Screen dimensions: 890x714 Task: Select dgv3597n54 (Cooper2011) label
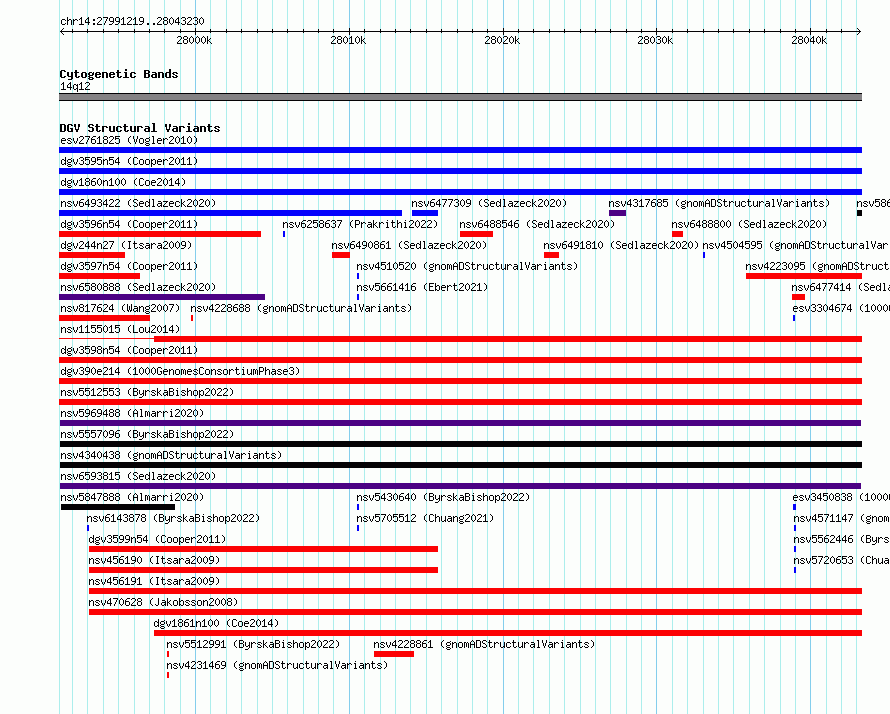(129, 266)
